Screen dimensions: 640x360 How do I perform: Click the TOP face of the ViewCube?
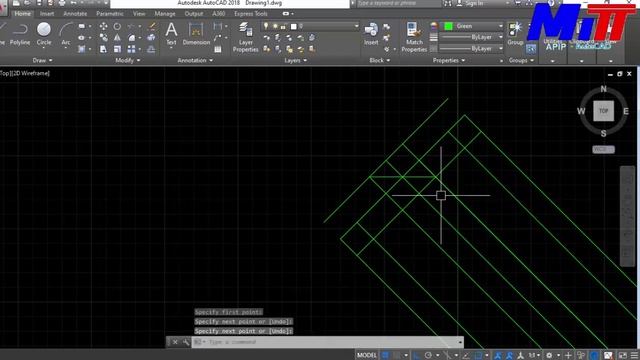604,111
